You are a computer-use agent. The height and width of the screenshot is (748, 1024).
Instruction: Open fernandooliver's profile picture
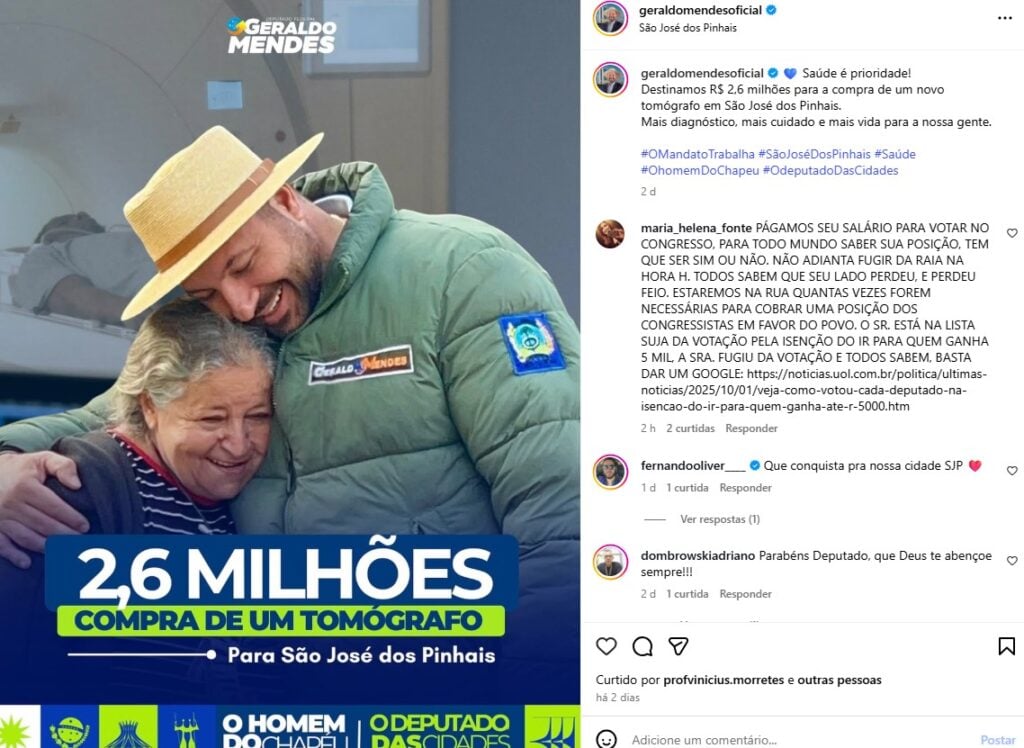pyautogui.click(x=610, y=472)
